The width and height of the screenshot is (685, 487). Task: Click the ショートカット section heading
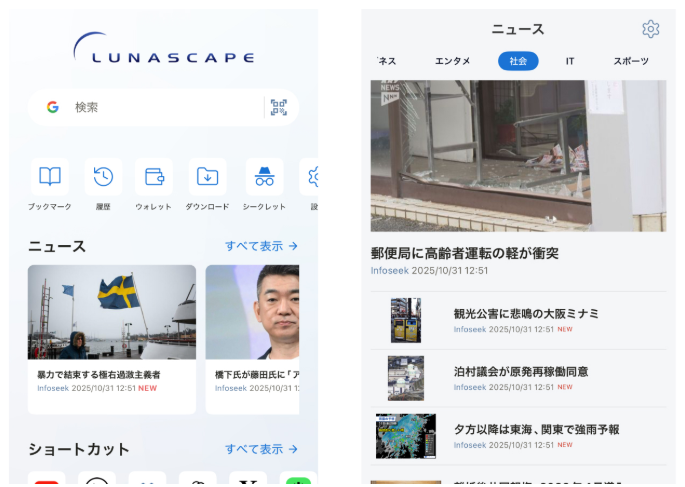79,449
